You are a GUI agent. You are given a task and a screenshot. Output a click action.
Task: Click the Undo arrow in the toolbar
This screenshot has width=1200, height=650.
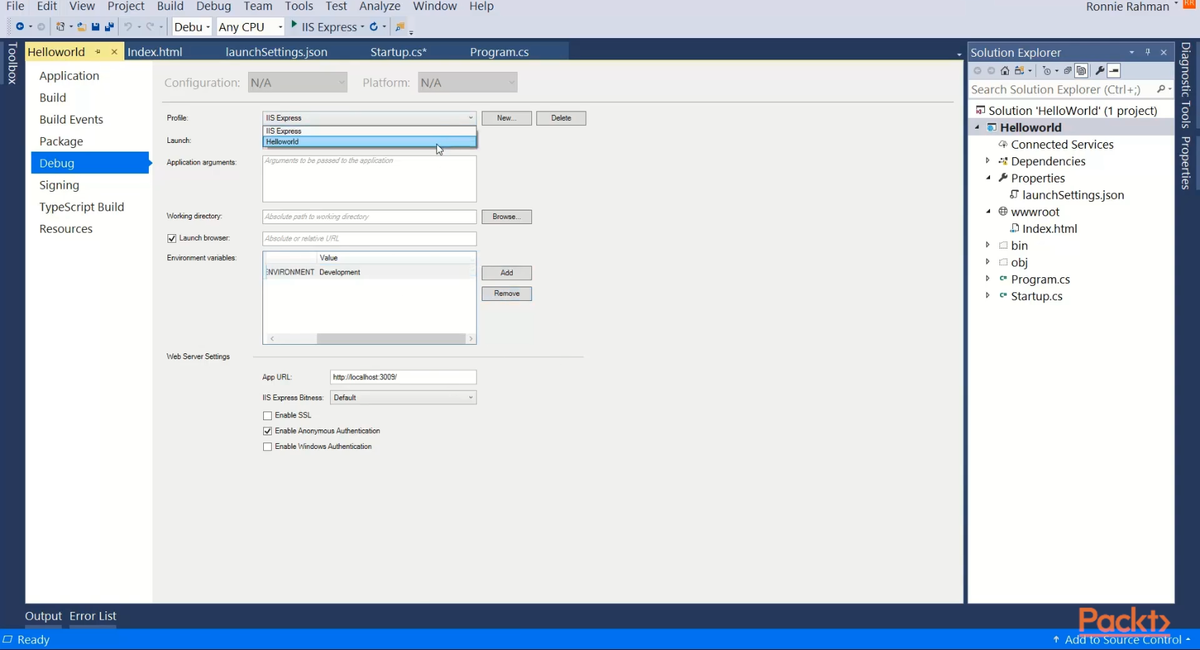pyautogui.click(x=127, y=27)
